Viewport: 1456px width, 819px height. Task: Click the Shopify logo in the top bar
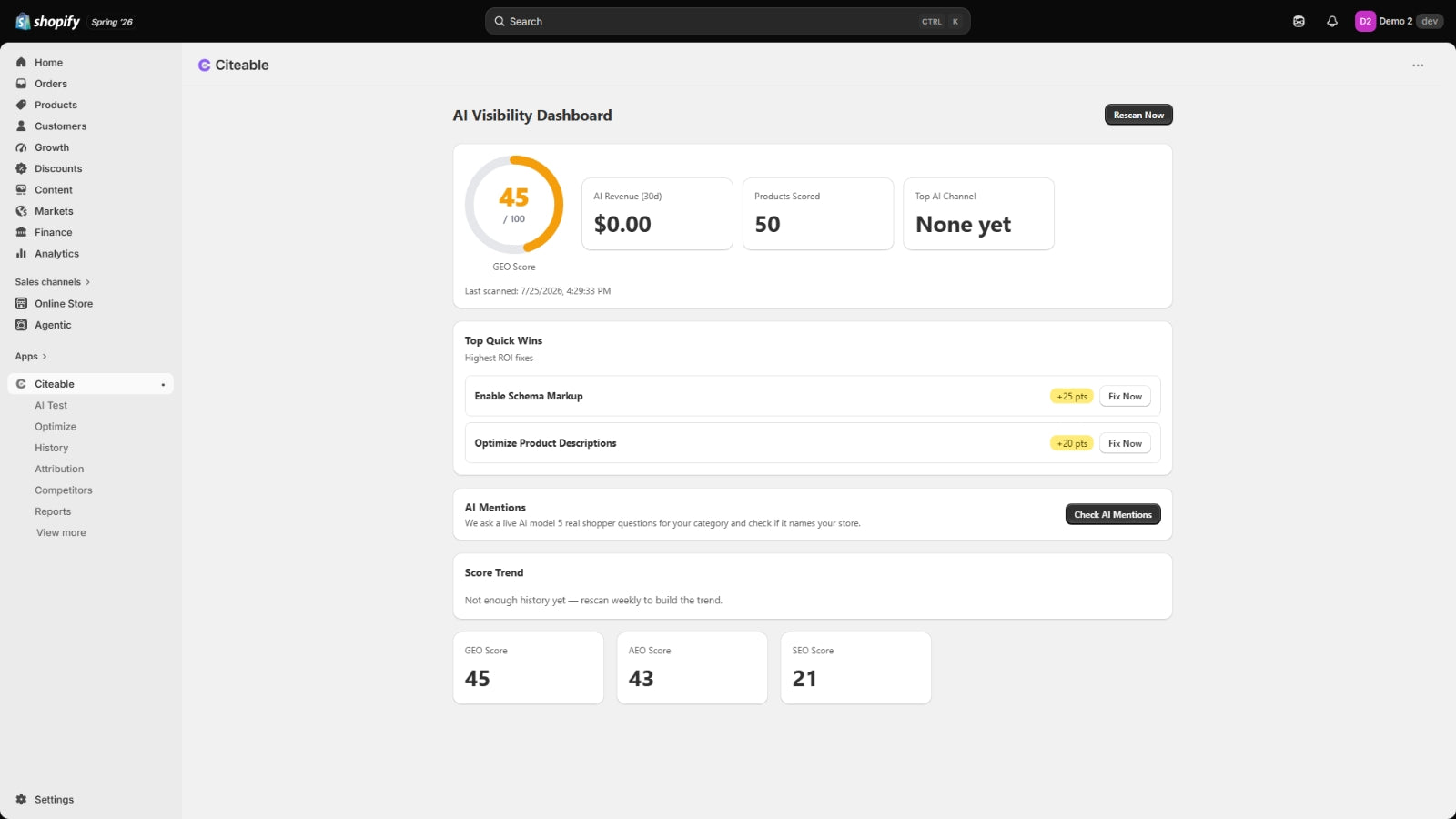pos(47,21)
